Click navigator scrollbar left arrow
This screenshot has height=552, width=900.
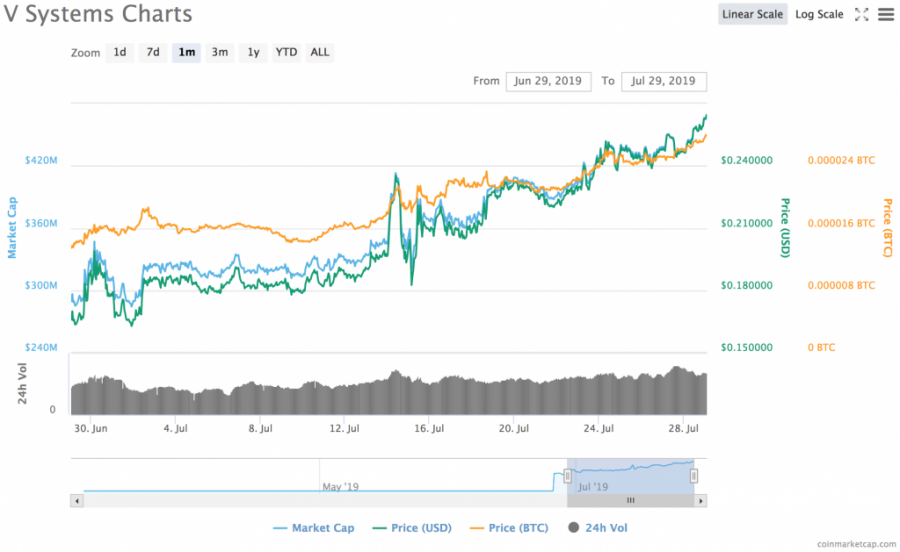click(77, 501)
